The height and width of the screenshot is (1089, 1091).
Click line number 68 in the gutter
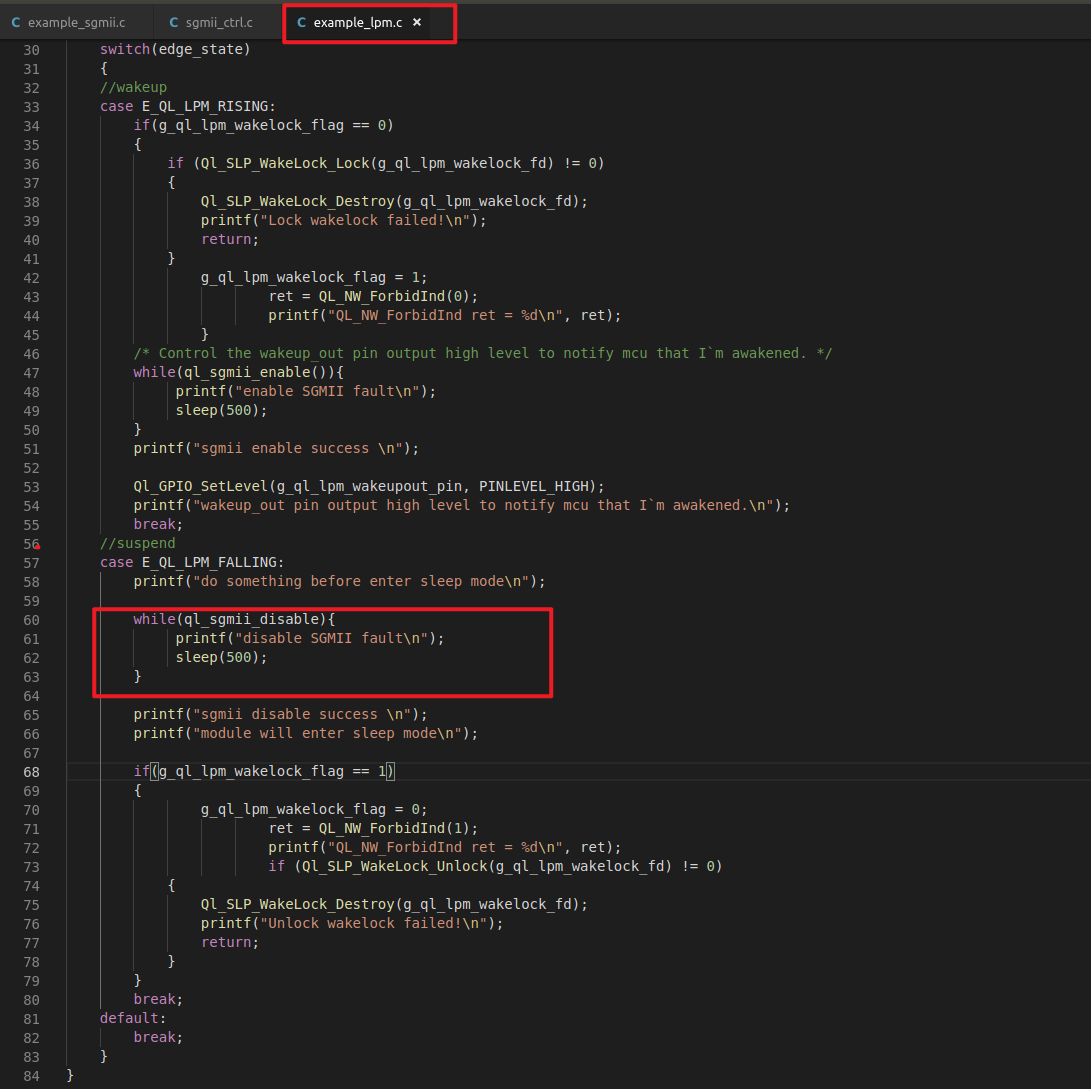[31, 771]
